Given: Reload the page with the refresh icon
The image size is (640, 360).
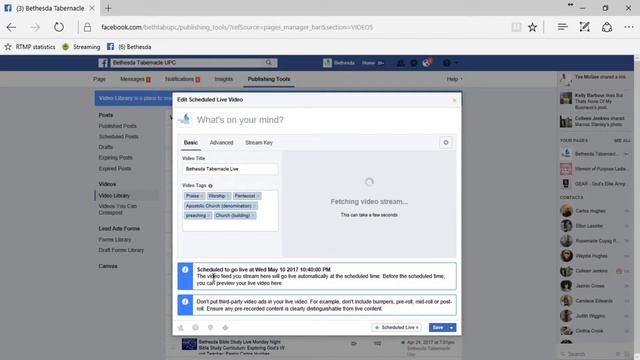Looking at the screenshot, I should 59,27.
